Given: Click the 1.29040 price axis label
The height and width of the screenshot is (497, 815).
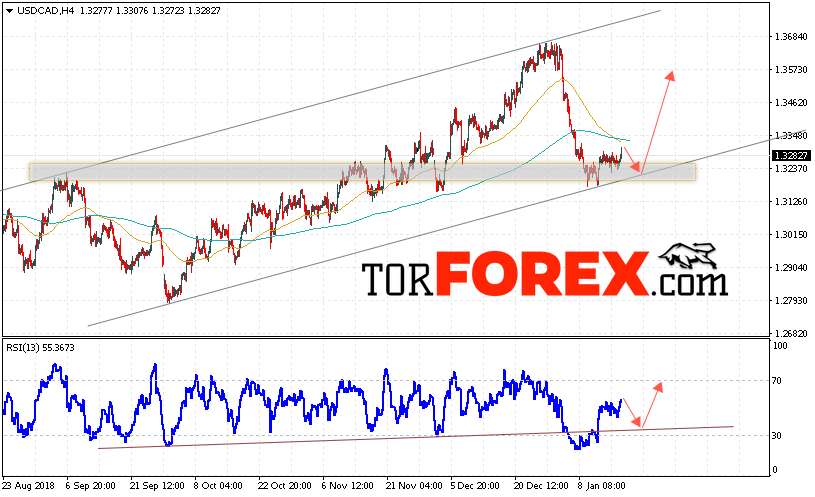Looking at the screenshot, I should (791, 268).
